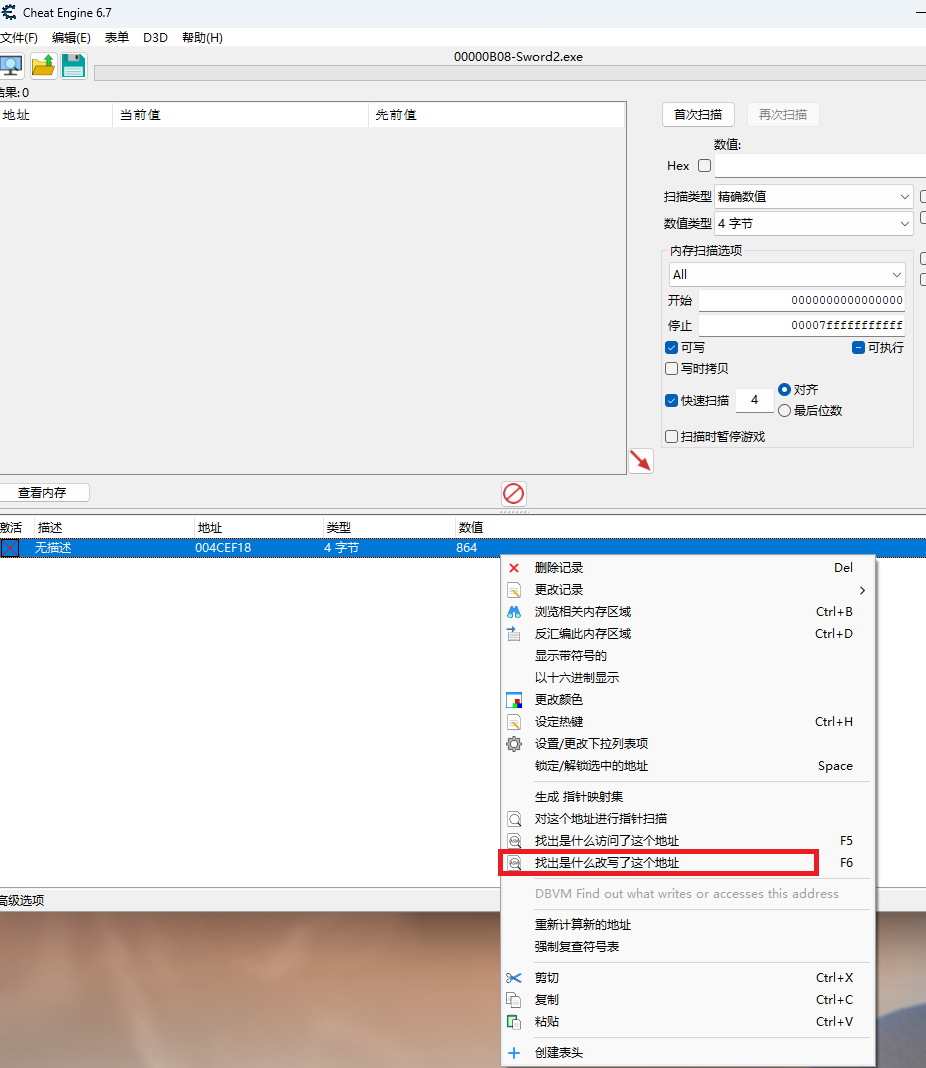Image resolution: width=926 pixels, height=1068 pixels.
Task: Open the process selection computer icon
Action: point(11,66)
